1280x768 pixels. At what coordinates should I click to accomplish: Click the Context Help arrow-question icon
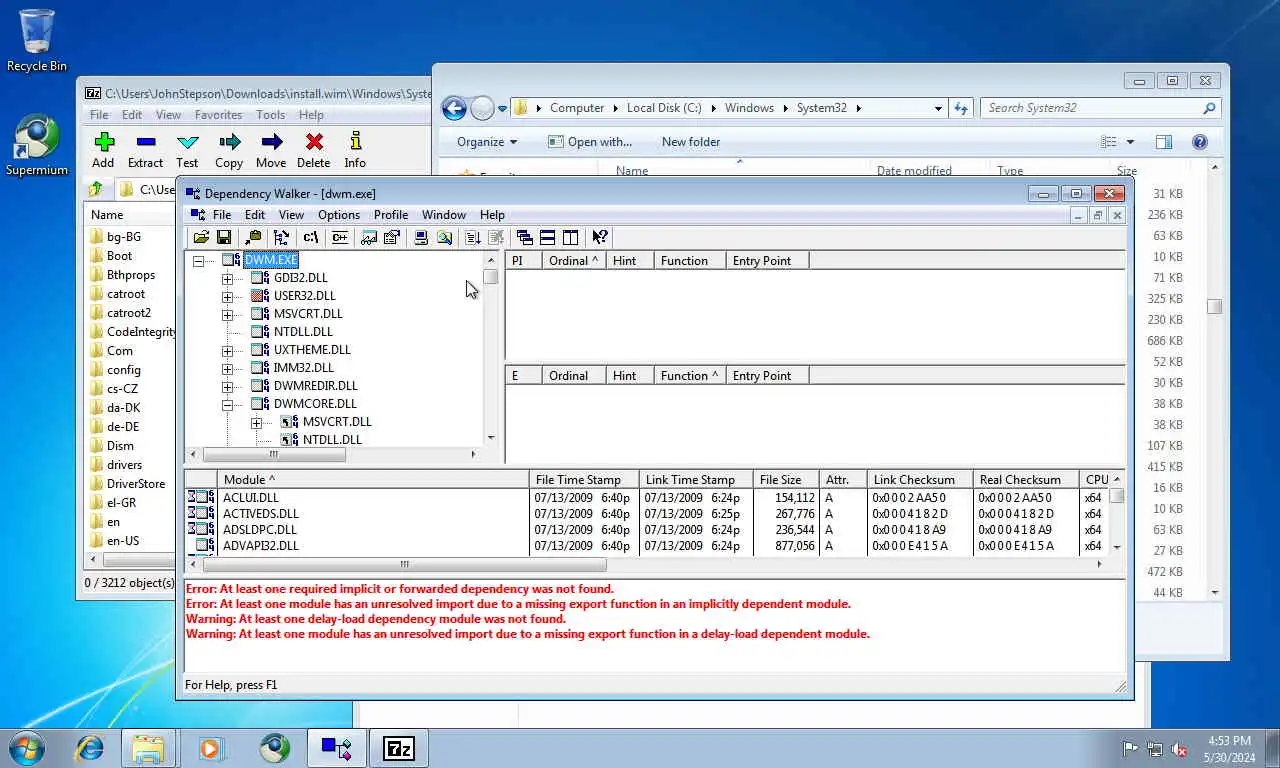[599, 237]
